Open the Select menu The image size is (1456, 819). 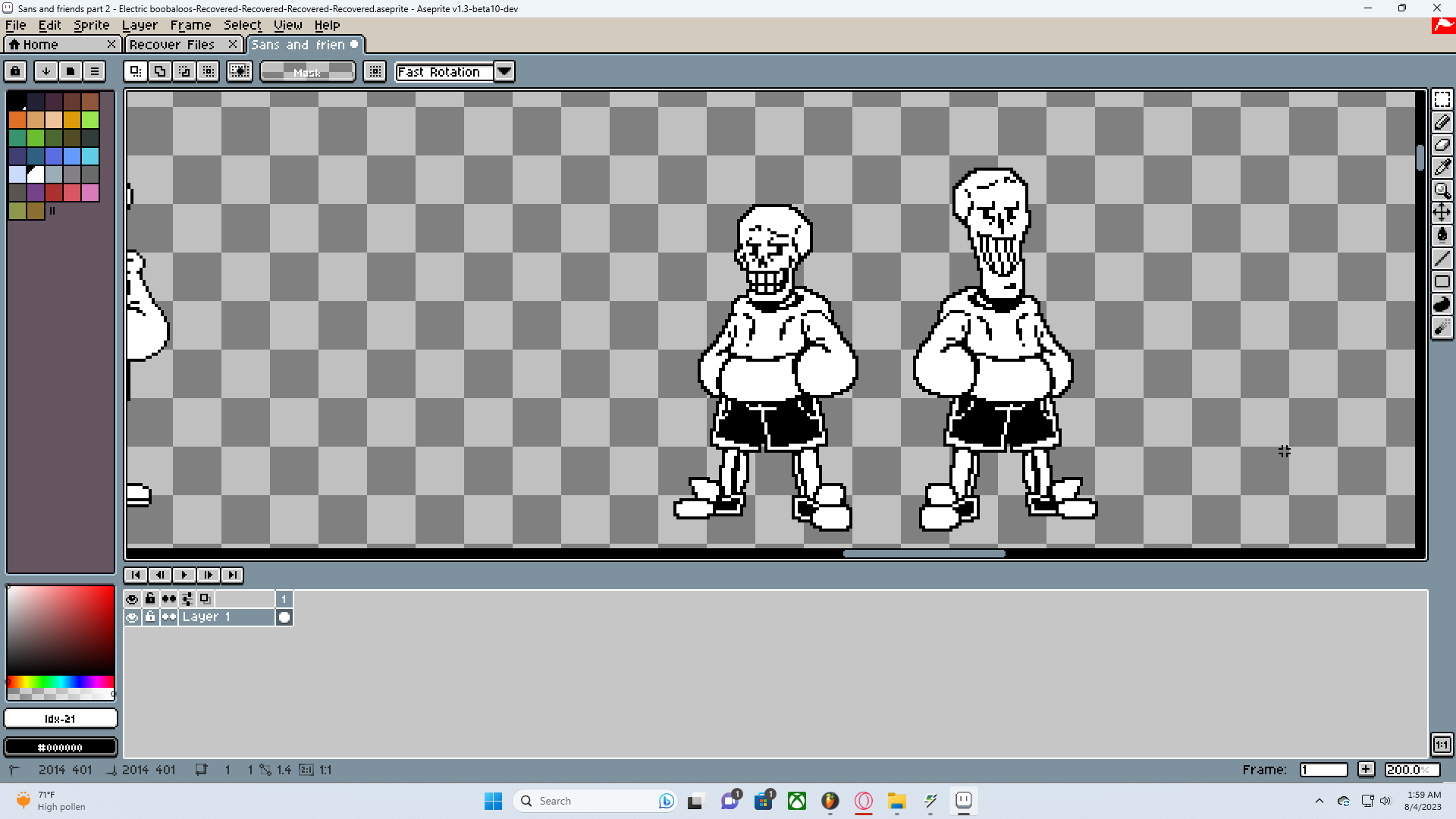tap(243, 25)
